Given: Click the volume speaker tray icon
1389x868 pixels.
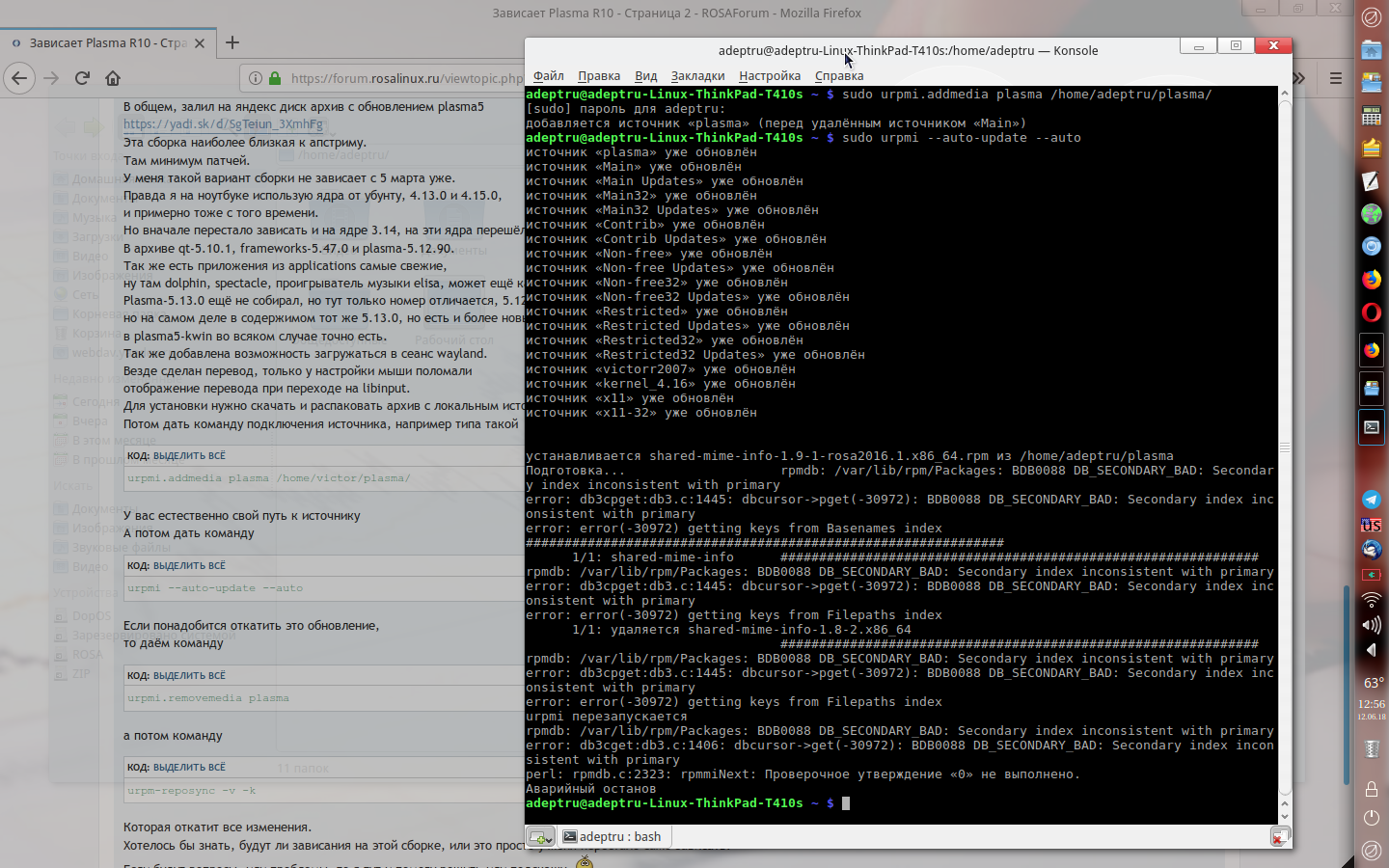Looking at the screenshot, I should [1371, 625].
